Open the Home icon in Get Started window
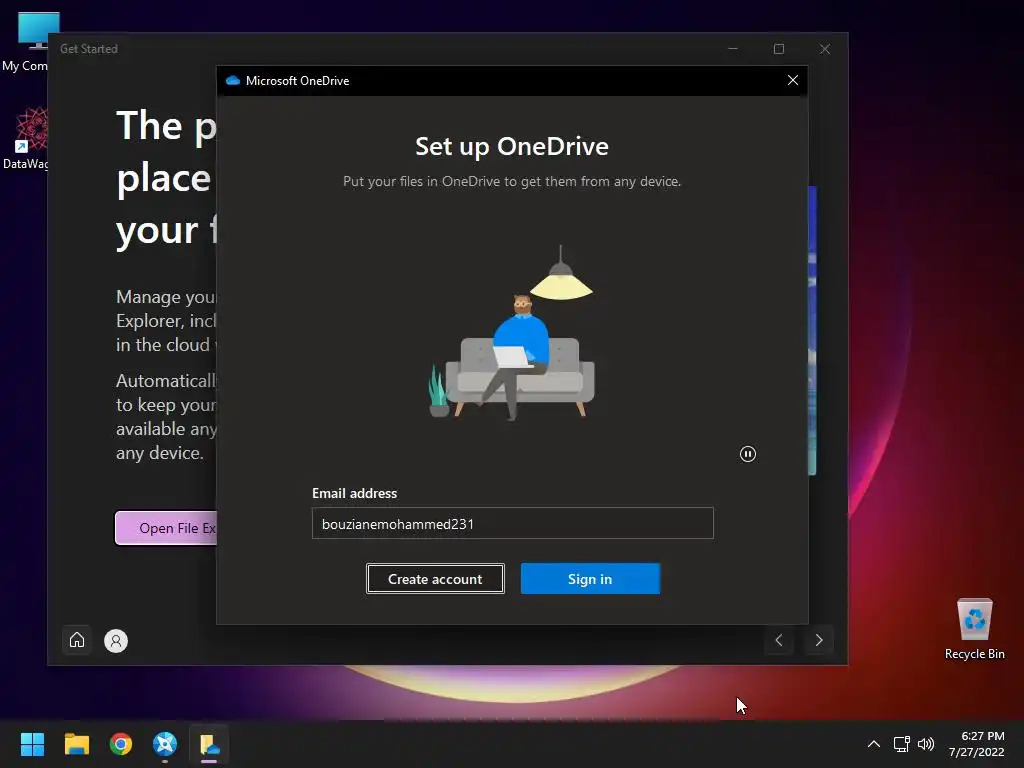This screenshot has width=1024, height=768. pyautogui.click(x=77, y=640)
